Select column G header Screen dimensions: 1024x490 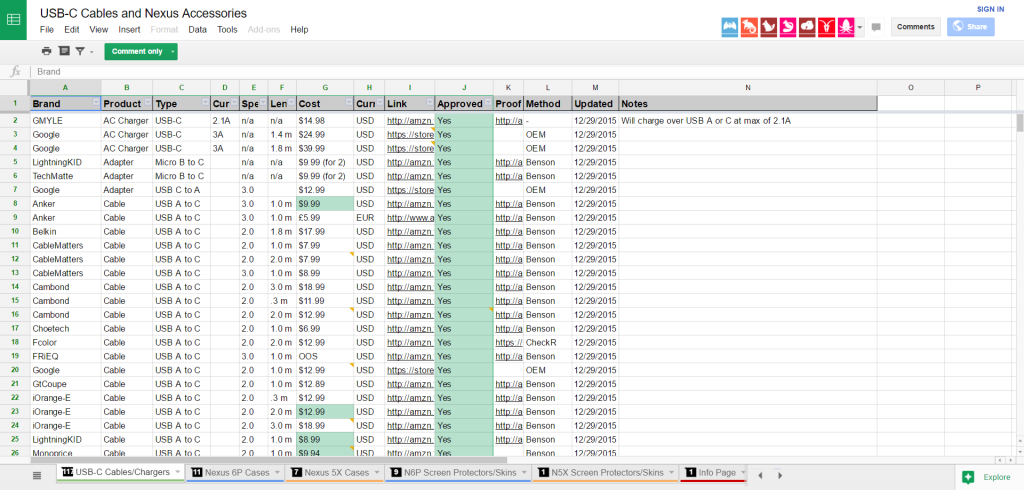tap(325, 87)
